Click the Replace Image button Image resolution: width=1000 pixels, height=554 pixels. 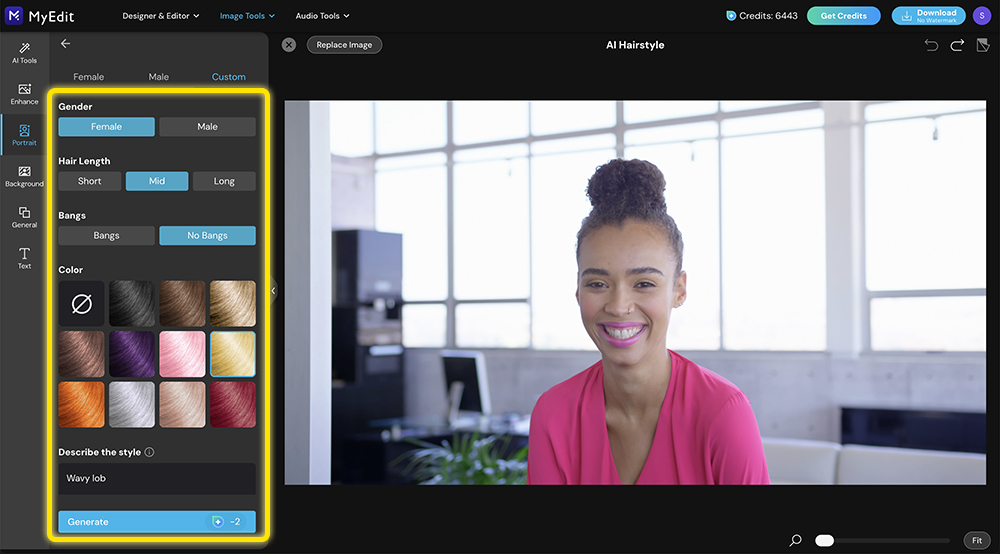tap(344, 45)
